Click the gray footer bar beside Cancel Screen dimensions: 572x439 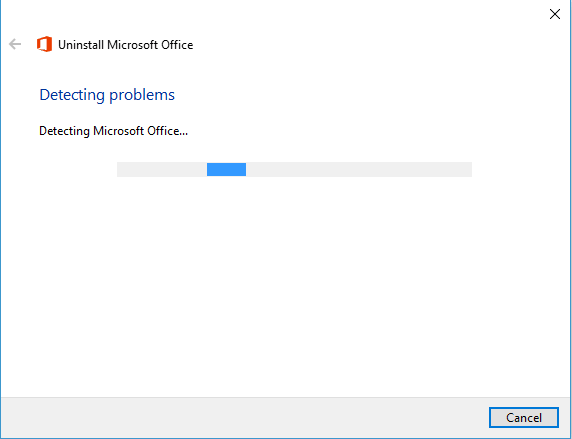(244, 417)
